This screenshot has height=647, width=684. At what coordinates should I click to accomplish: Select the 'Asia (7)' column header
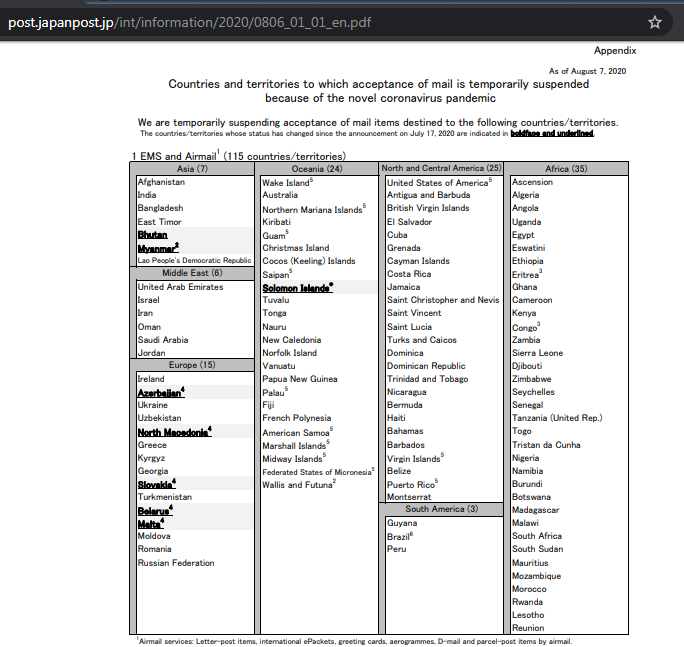click(192, 169)
